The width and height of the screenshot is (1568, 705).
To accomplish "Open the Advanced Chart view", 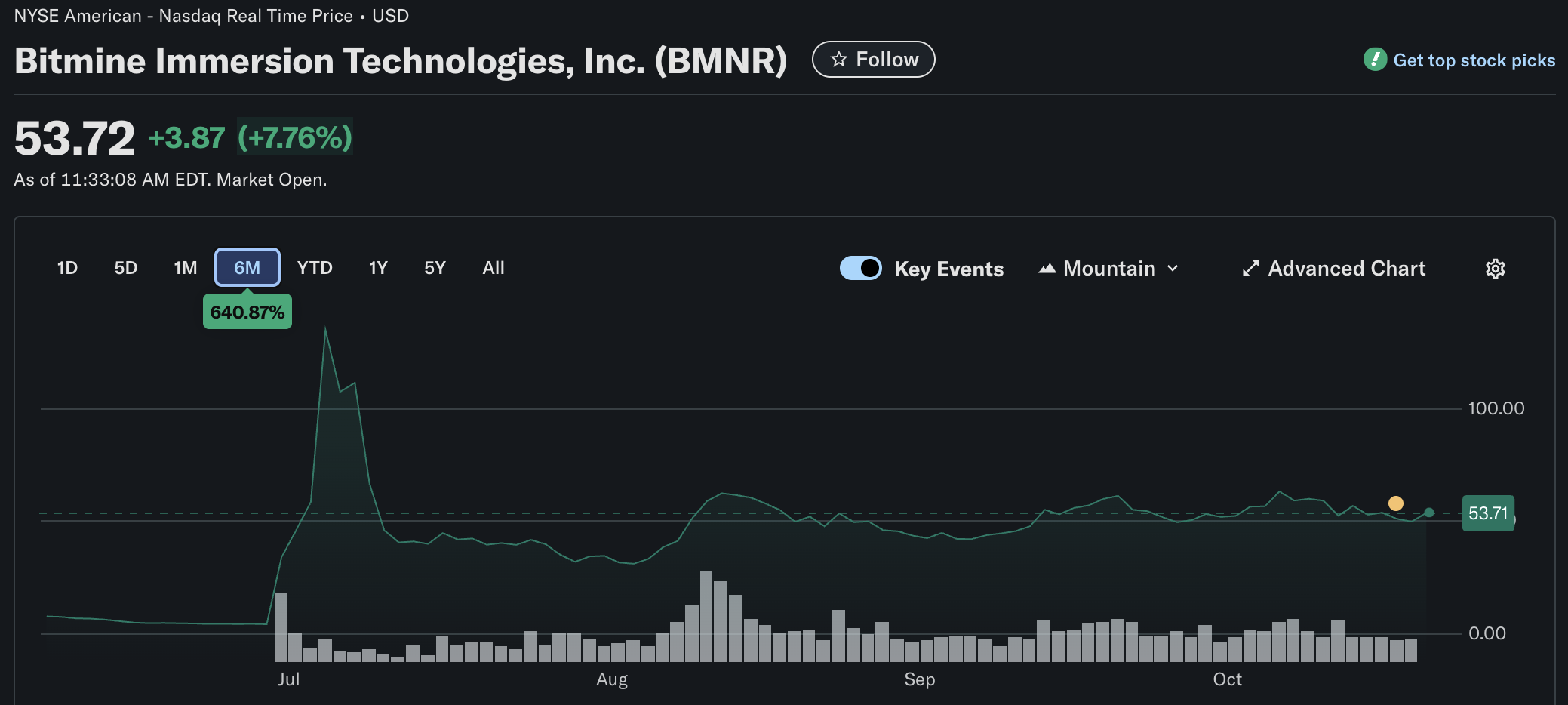I will click(1346, 269).
